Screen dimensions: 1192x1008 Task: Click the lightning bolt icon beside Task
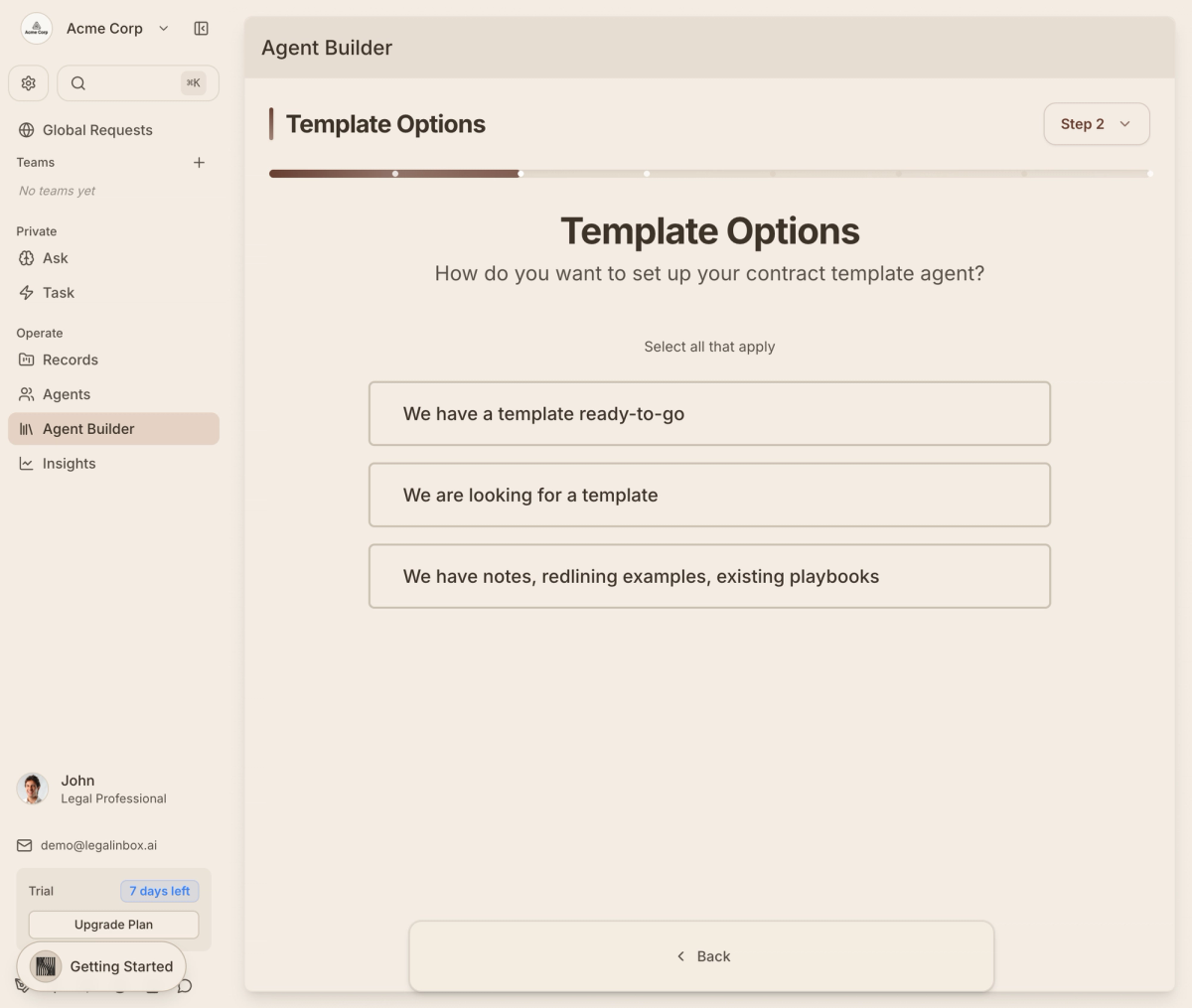(x=26, y=293)
